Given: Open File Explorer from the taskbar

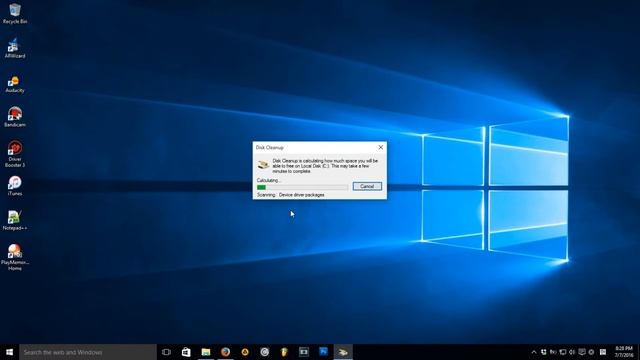Looking at the screenshot, I should tap(206, 352).
